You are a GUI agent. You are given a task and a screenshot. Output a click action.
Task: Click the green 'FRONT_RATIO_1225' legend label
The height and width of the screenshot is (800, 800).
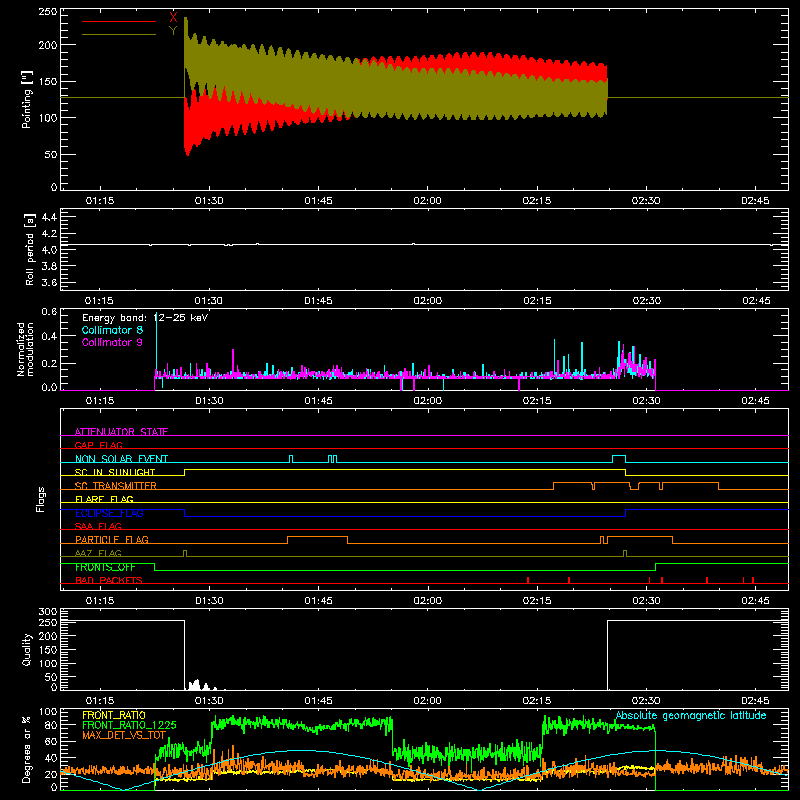coord(129,724)
